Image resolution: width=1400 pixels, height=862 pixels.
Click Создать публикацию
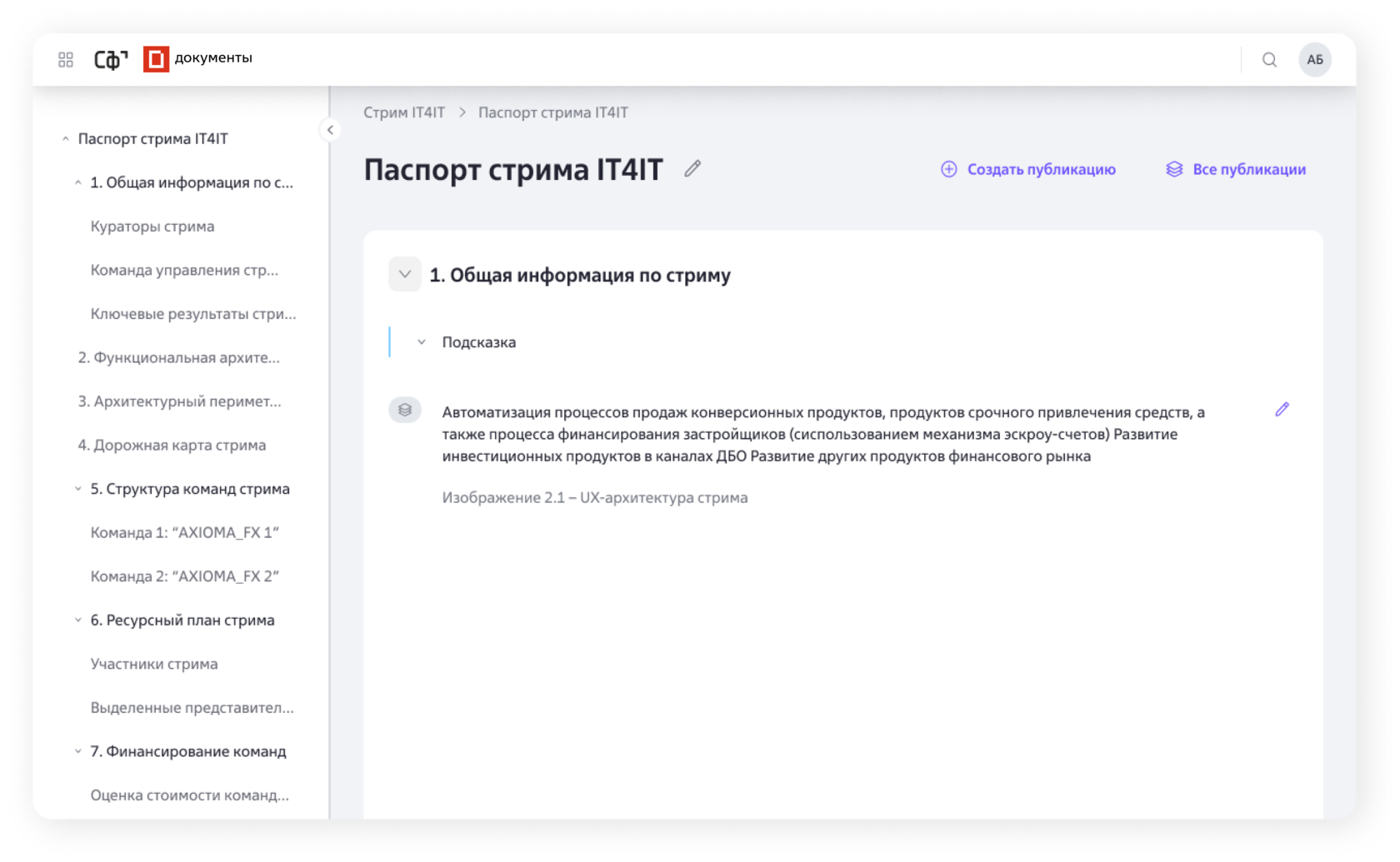[x=1041, y=169]
